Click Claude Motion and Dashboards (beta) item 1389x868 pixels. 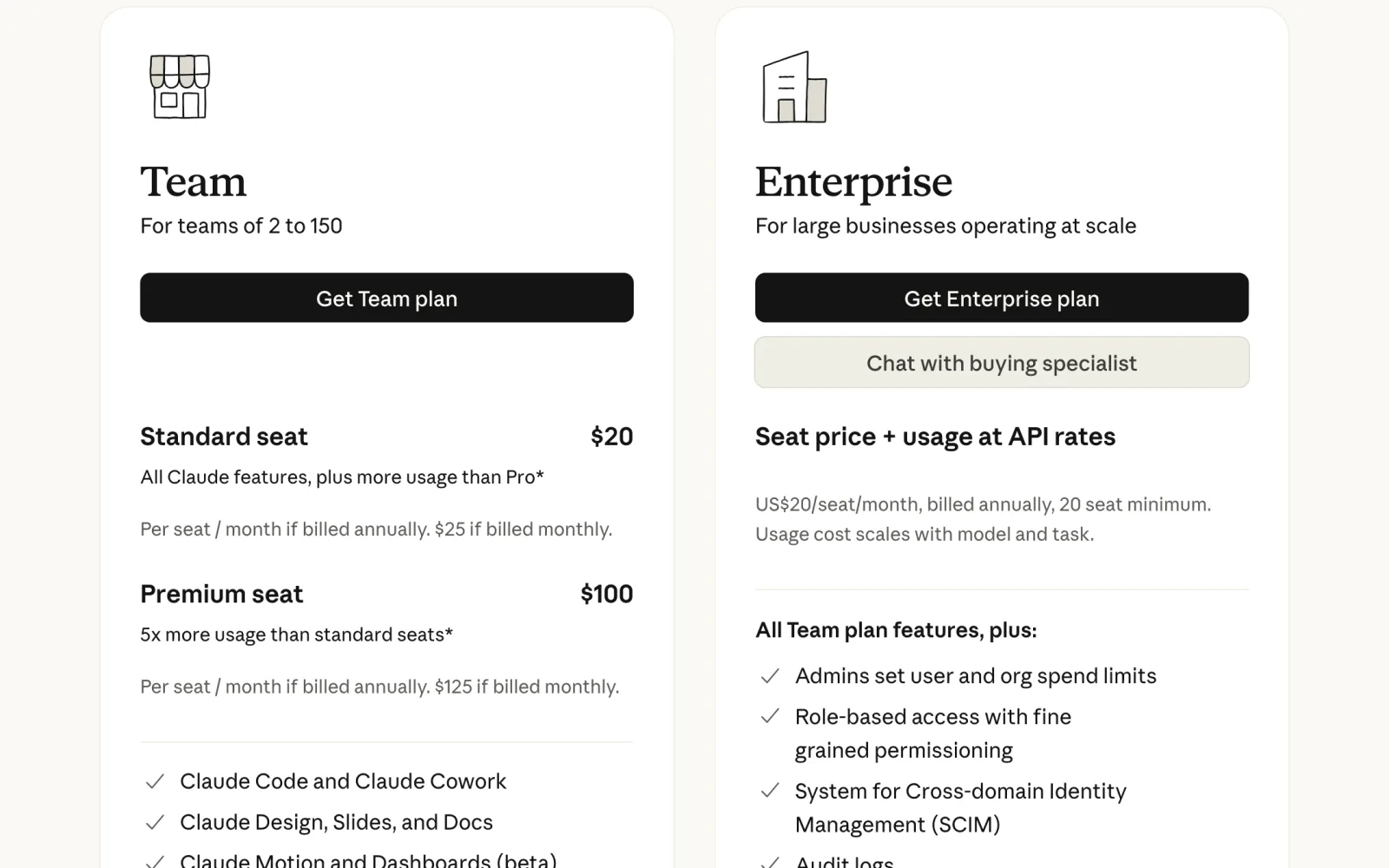click(x=368, y=860)
